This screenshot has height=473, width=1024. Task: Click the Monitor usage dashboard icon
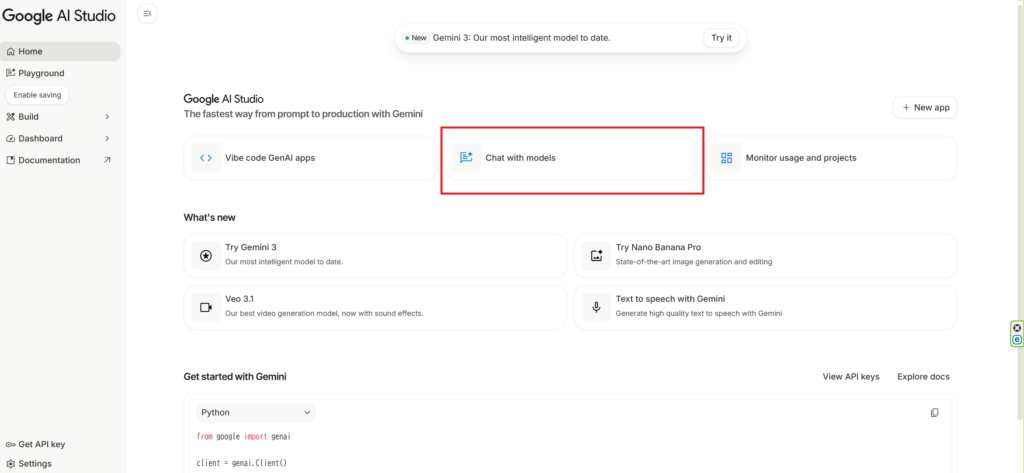click(x=727, y=158)
